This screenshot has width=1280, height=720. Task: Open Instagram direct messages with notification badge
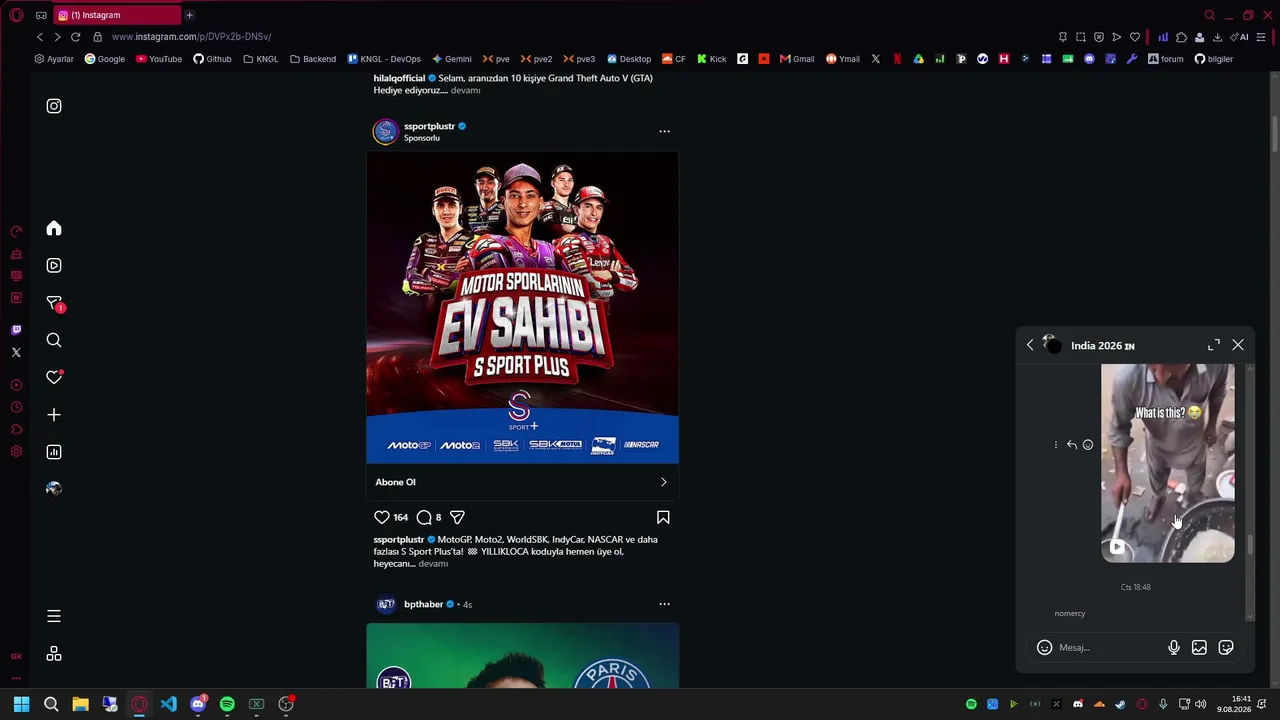[55, 303]
